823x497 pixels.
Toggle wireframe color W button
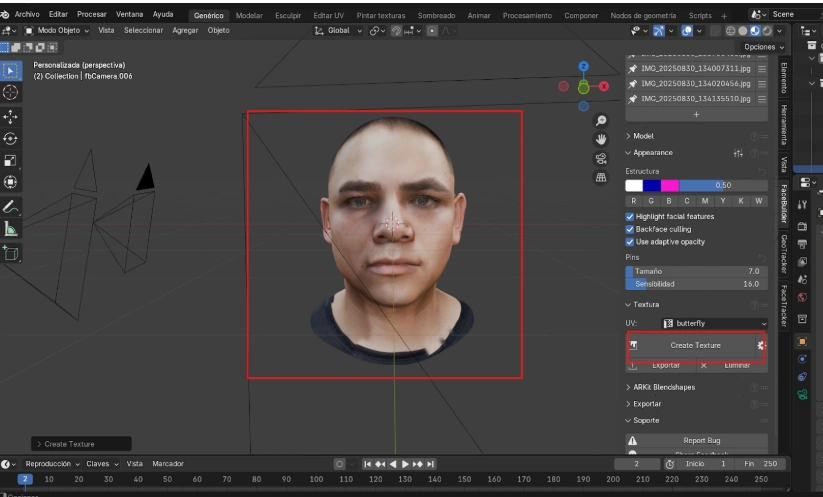(758, 201)
